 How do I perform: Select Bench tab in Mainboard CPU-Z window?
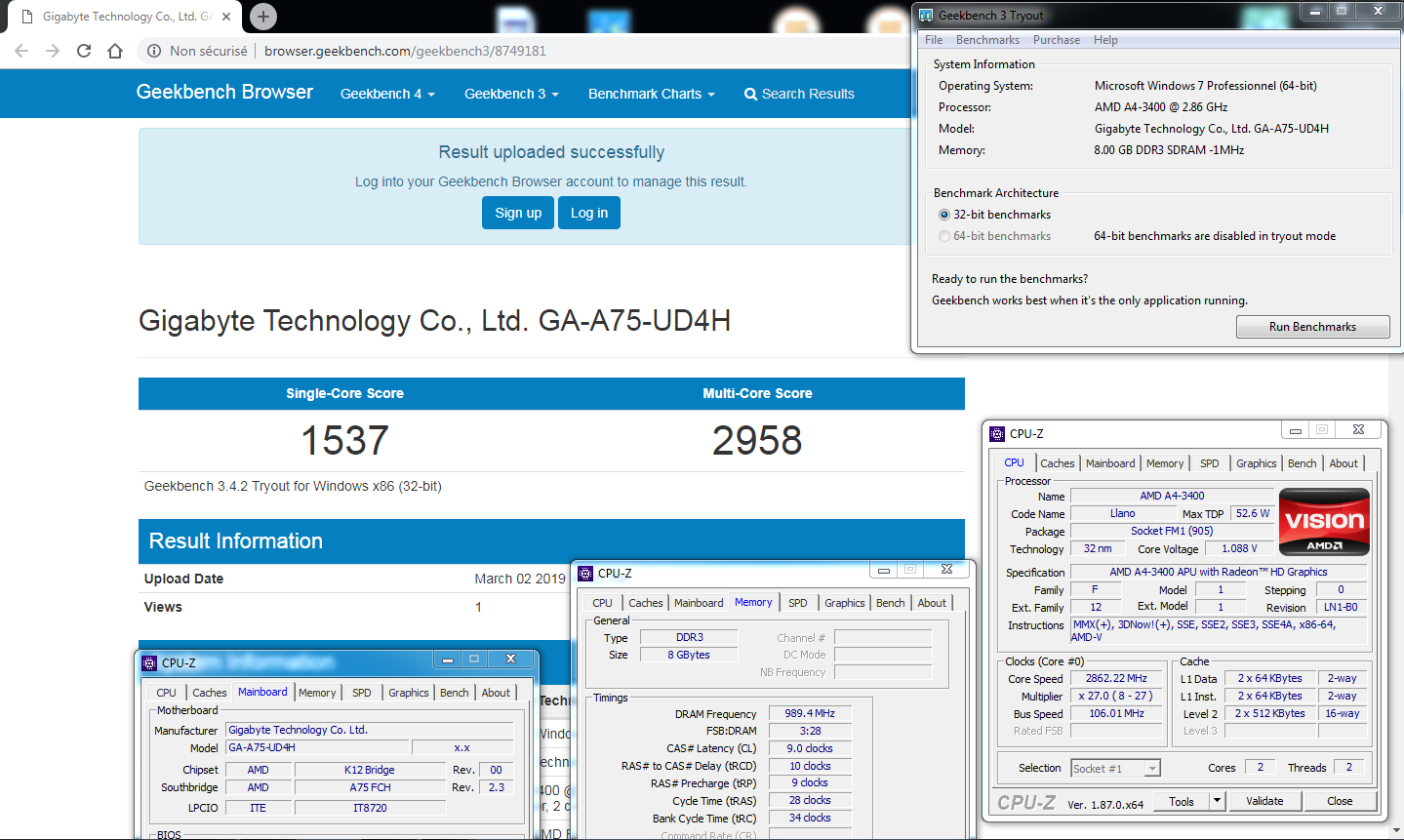tap(455, 693)
